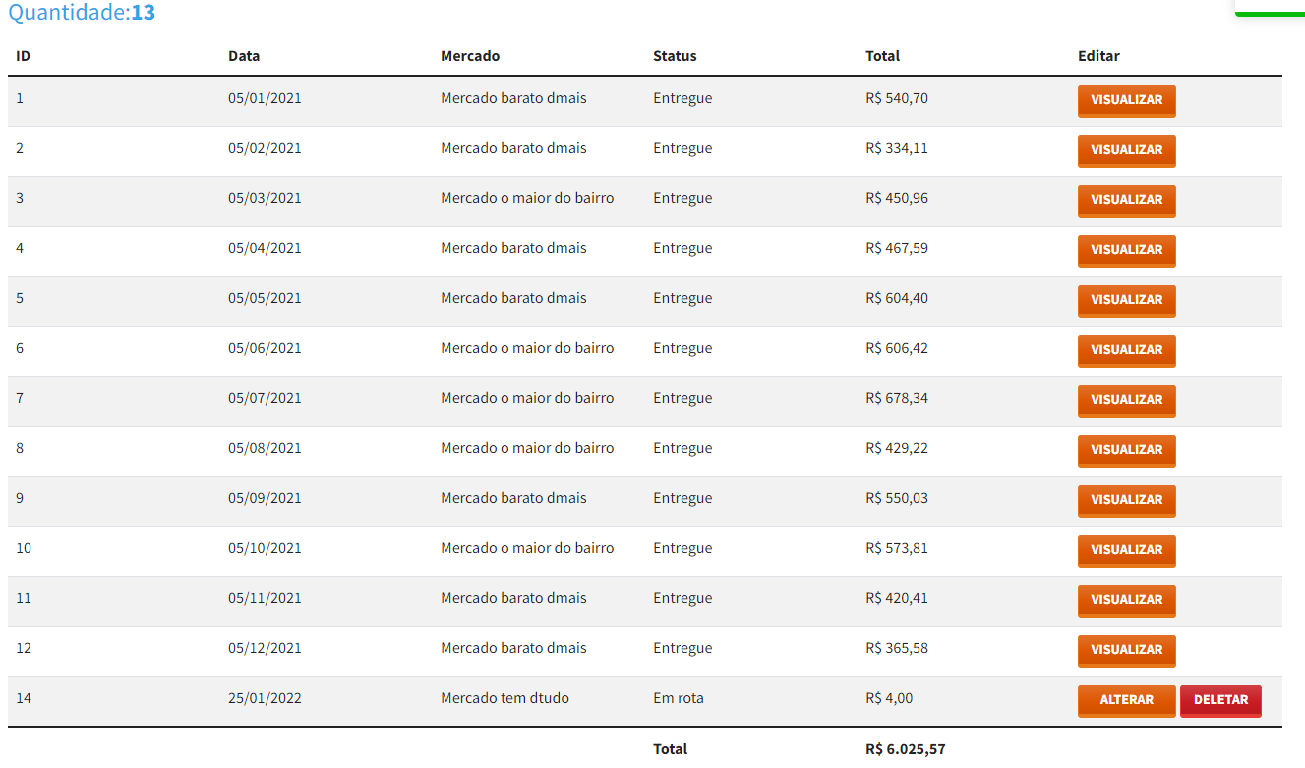Click total value R$ 450,96
This screenshot has width=1305, height=768.
pos(896,198)
